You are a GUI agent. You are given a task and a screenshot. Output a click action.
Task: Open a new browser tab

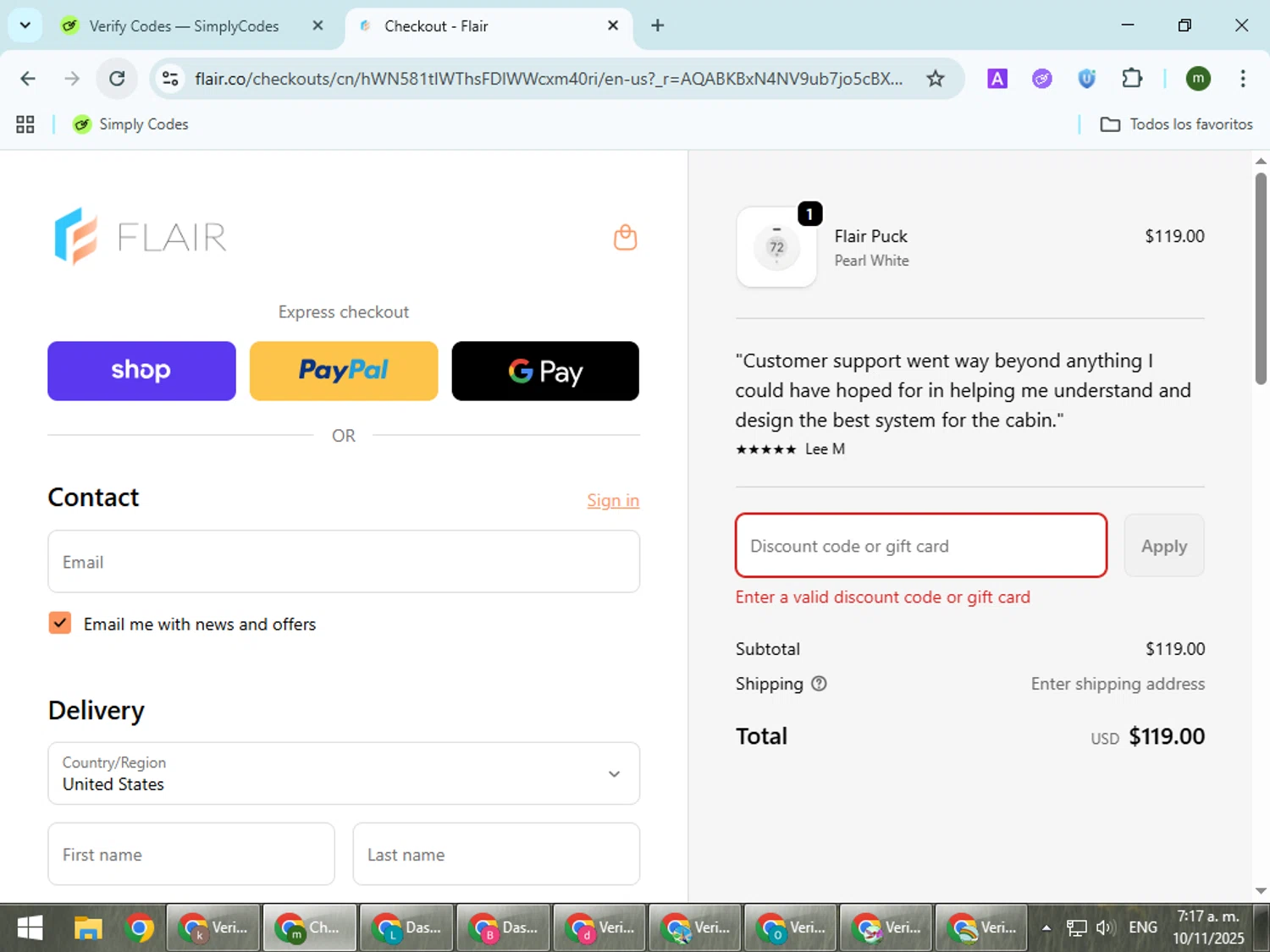(657, 25)
